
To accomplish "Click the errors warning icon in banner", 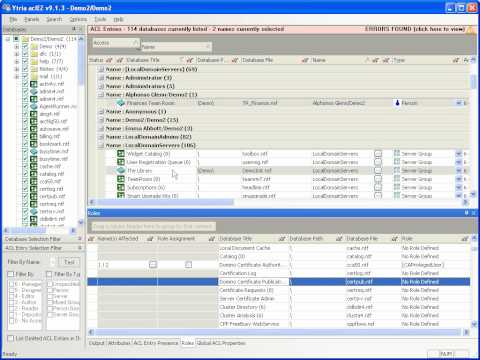I will 470,29.
